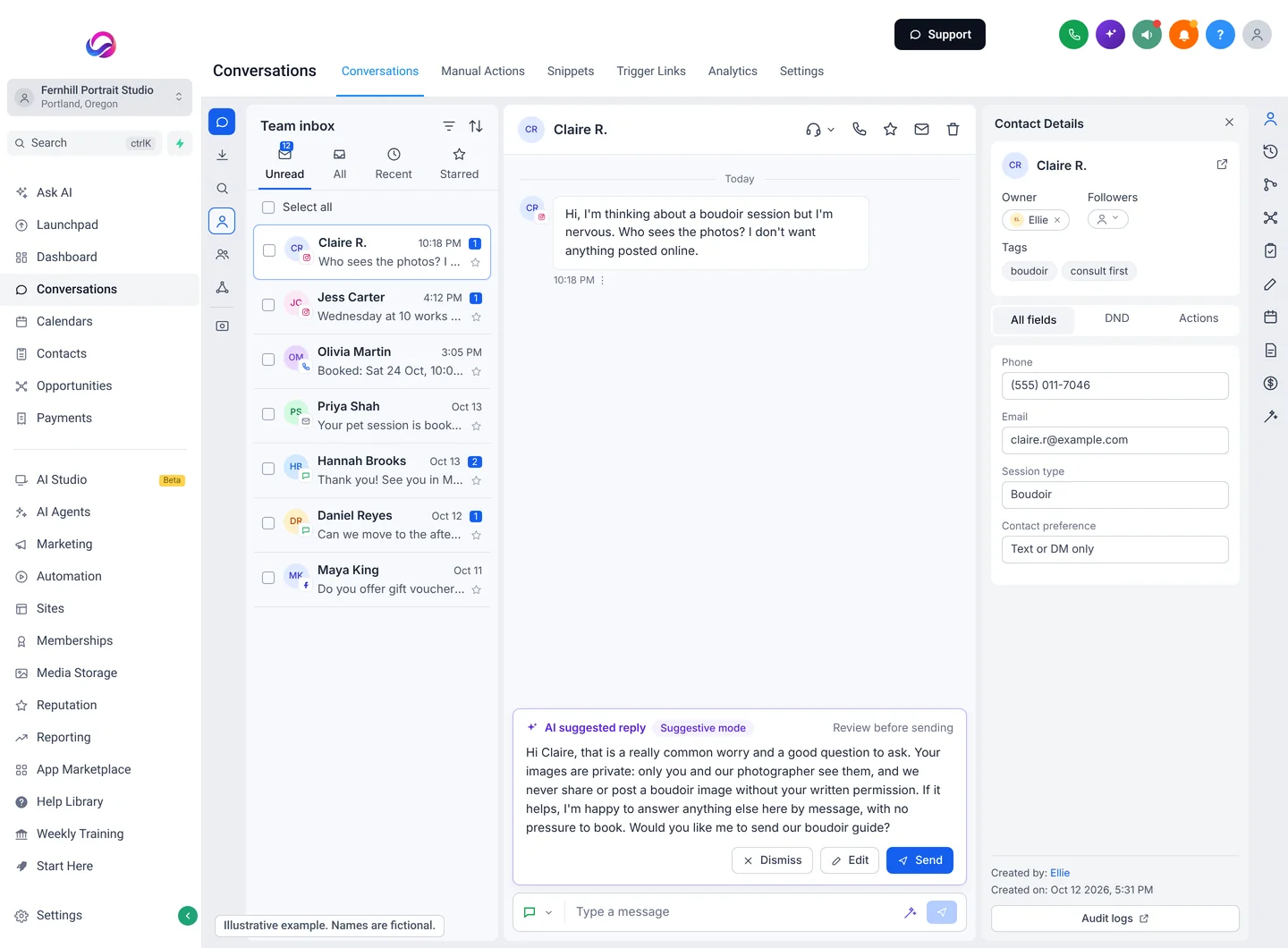Check the Select all checkbox

click(268, 207)
